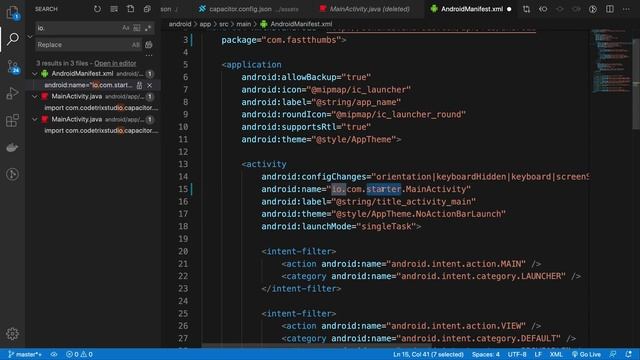This screenshot has width=640, height=360.
Task: Select app breadcrumb segment
Action: coord(205,24)
